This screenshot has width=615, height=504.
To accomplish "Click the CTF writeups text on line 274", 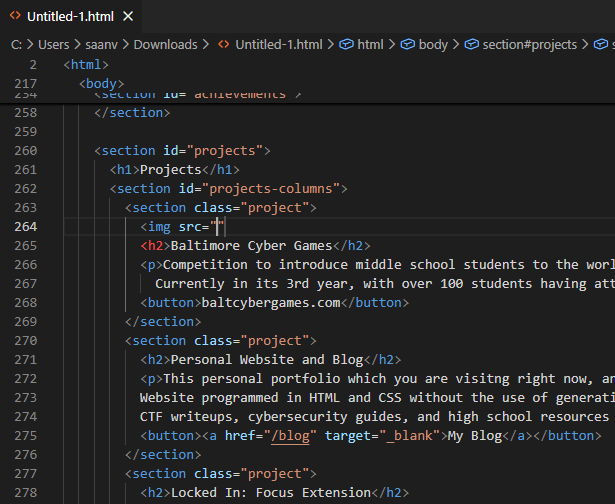I will (x=190, y=417).
